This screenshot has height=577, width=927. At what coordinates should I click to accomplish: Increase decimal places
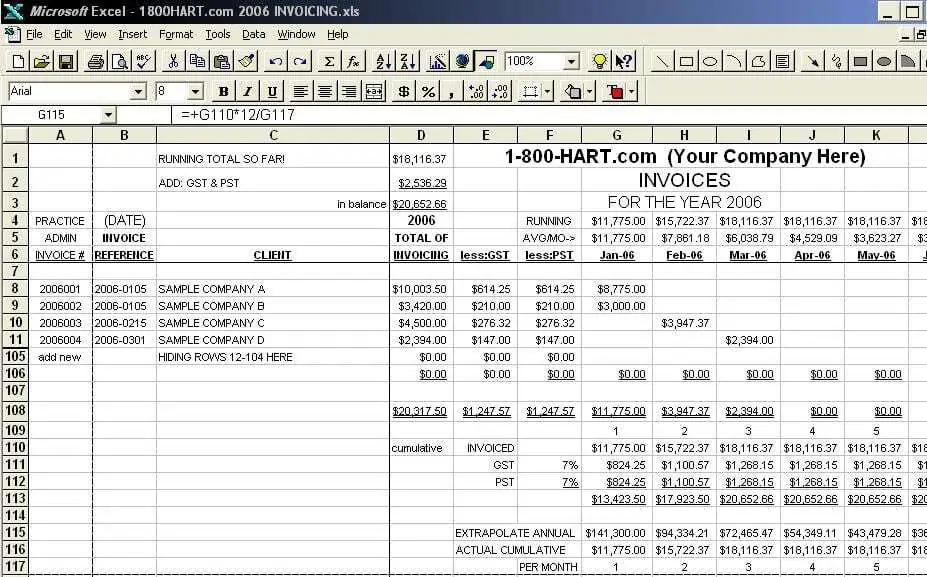pyautogui.click(x=476, y=92)
